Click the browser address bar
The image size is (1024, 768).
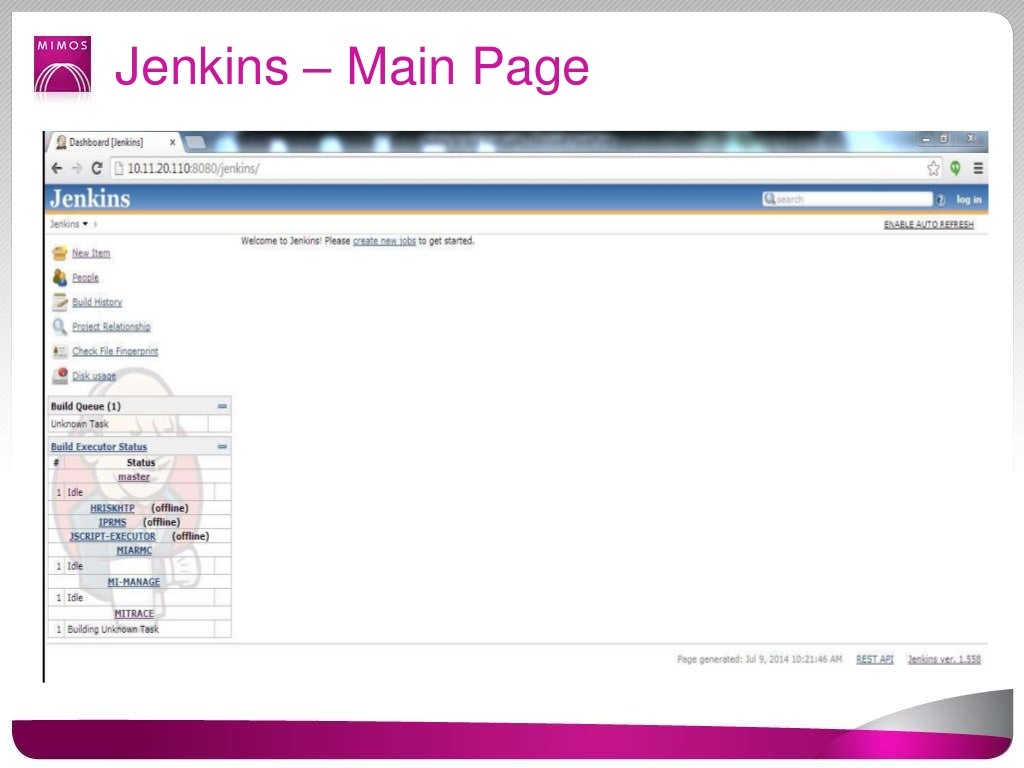pos(516,168)
